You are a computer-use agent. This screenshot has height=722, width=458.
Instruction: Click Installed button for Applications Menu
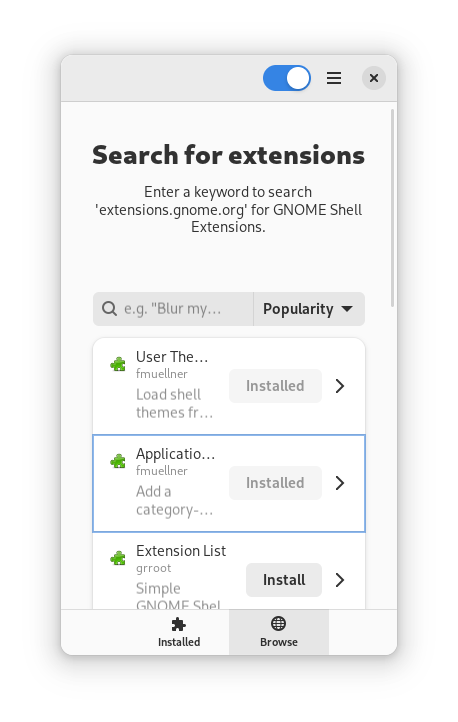(275, 483)
